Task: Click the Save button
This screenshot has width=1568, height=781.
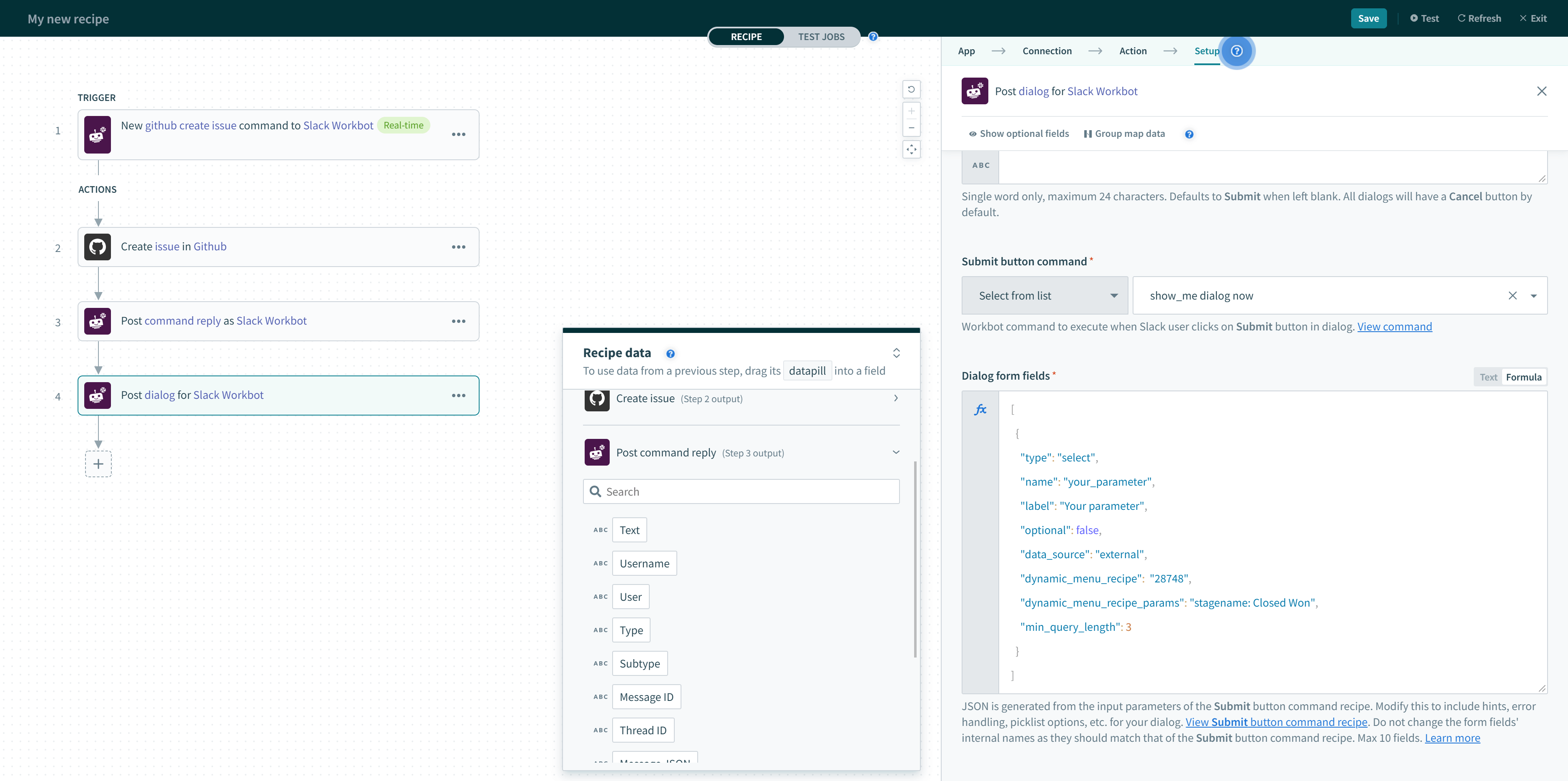Action: [1368, 18]
